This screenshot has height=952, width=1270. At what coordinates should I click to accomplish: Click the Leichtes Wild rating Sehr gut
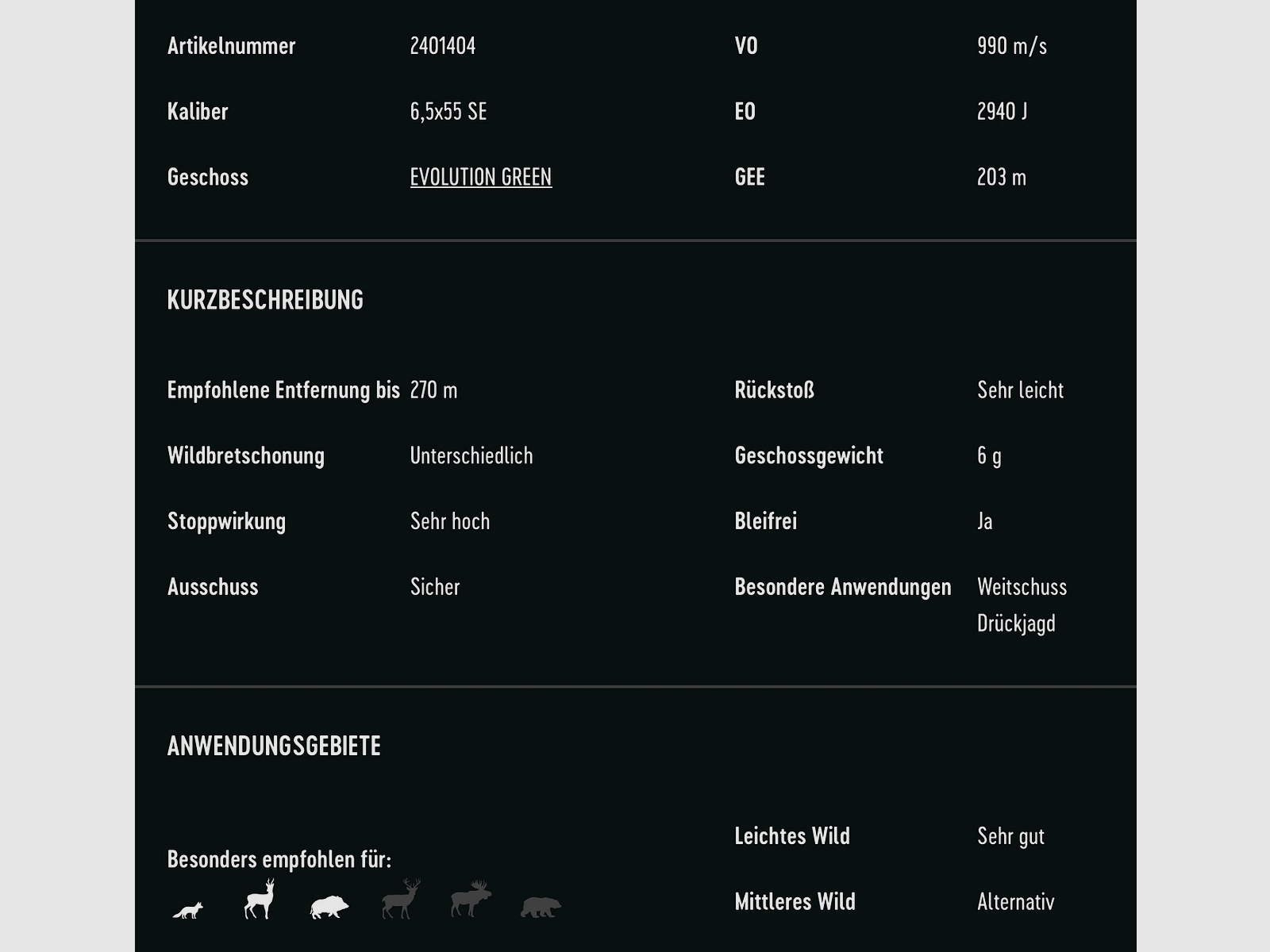1010,836
